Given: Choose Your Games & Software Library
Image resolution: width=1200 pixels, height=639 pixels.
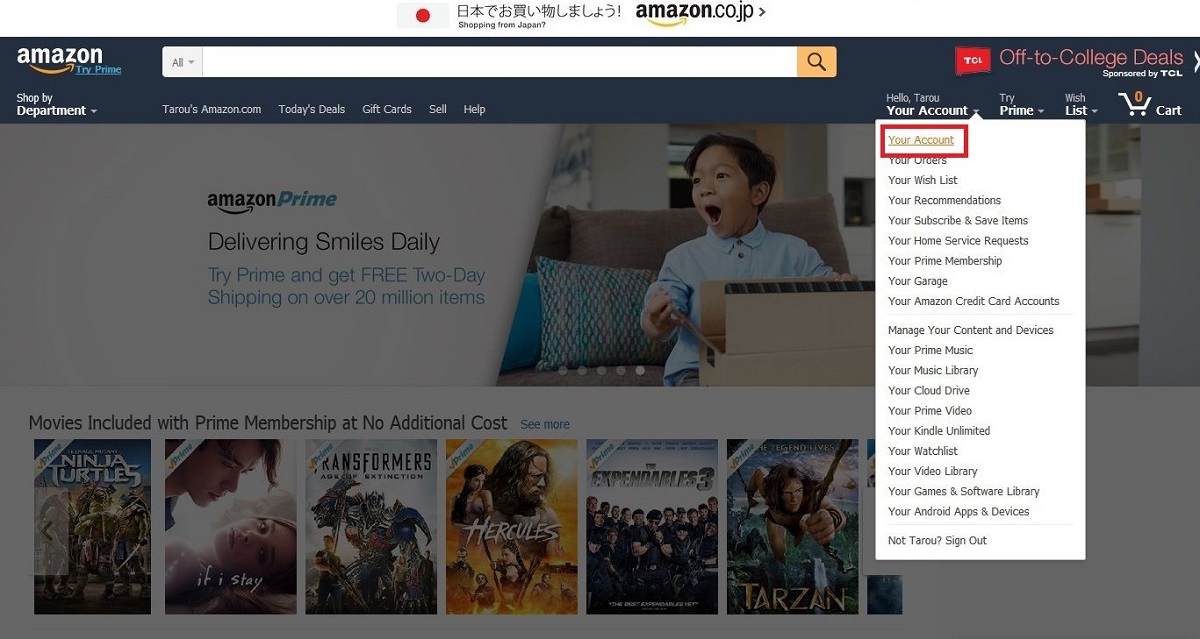Looking at the screenshot, I should pos(964,491).
